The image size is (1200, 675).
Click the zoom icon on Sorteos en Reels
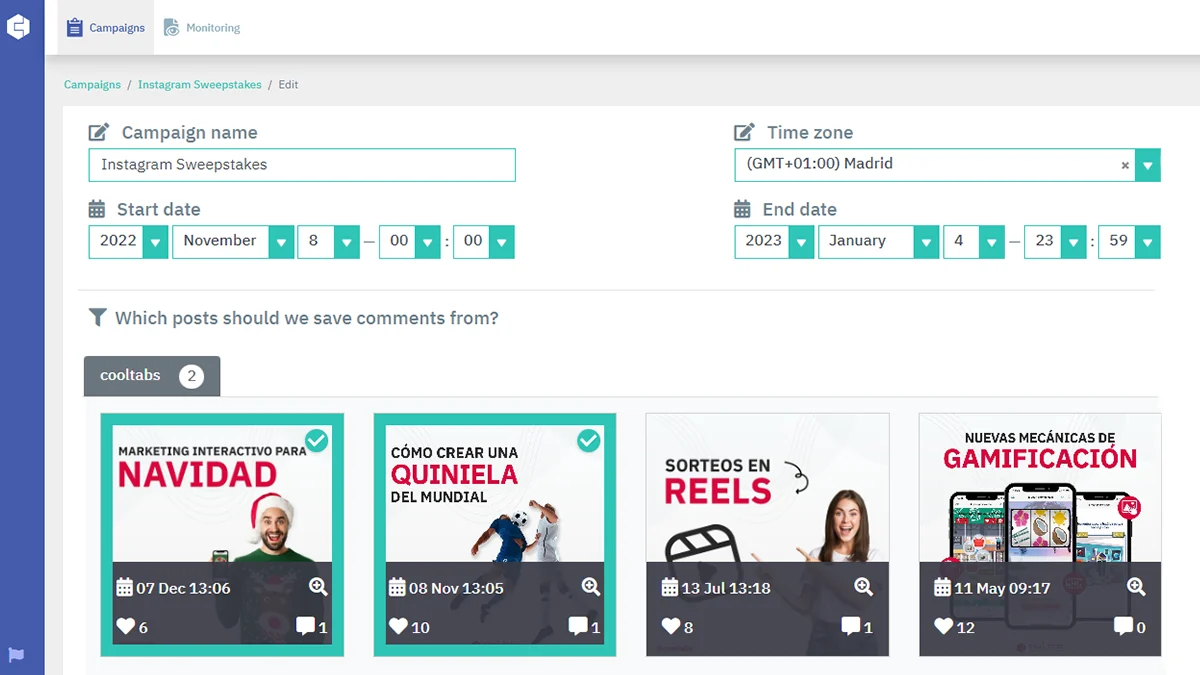pyautogui.click(x=863, y=587)
